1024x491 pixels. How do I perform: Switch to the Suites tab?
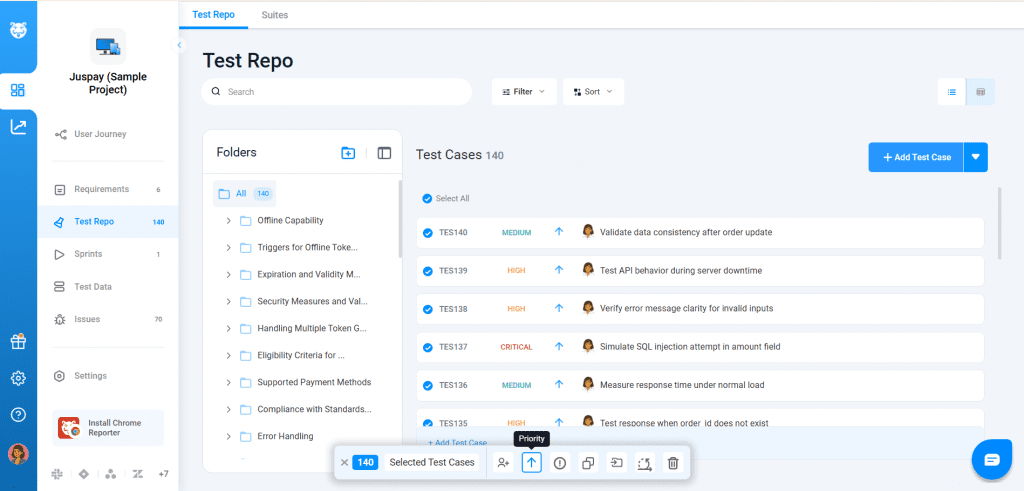pos(275,15)
